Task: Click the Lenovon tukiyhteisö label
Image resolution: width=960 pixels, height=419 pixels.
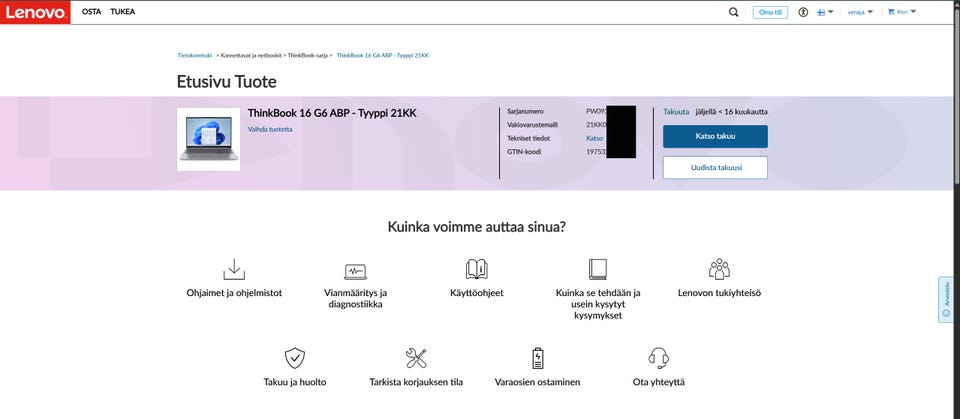Action: pyautogui.click(x=719, y=293)
